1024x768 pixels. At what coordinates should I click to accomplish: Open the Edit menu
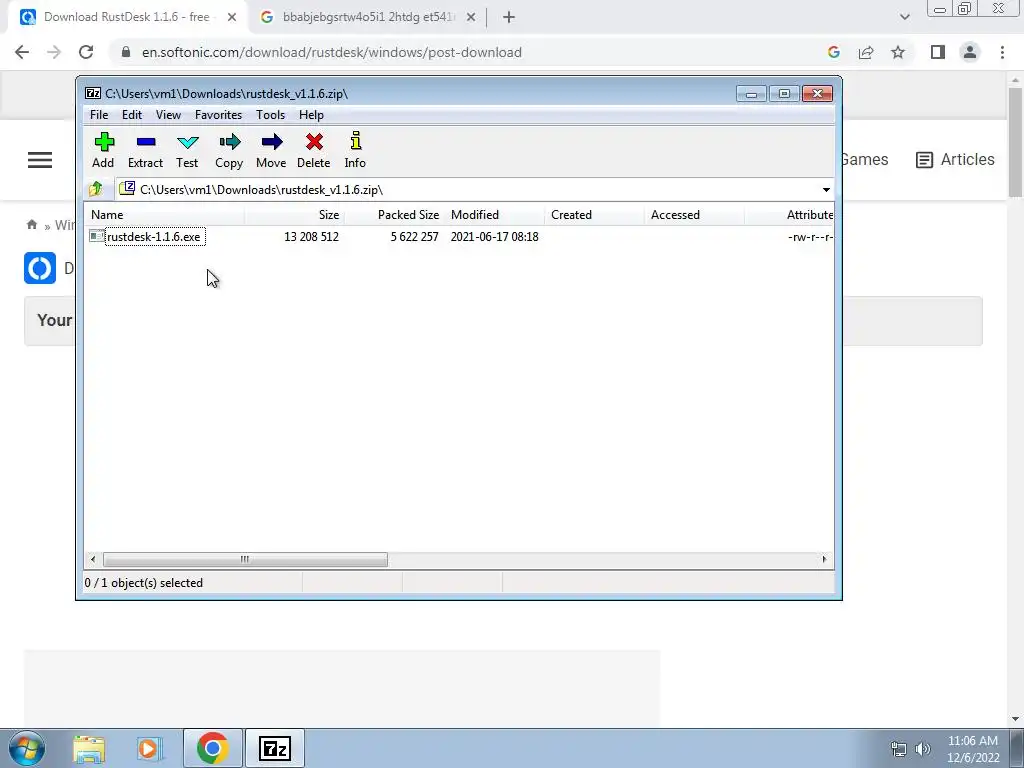click(x=132, y=115)
